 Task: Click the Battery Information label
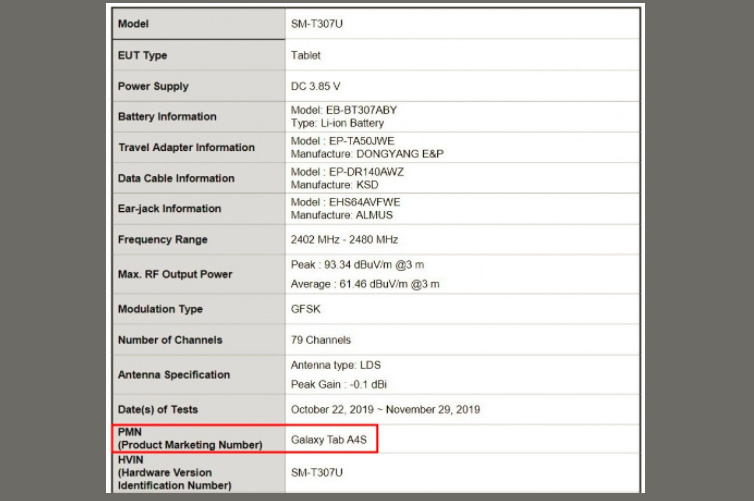pos(167,117)
